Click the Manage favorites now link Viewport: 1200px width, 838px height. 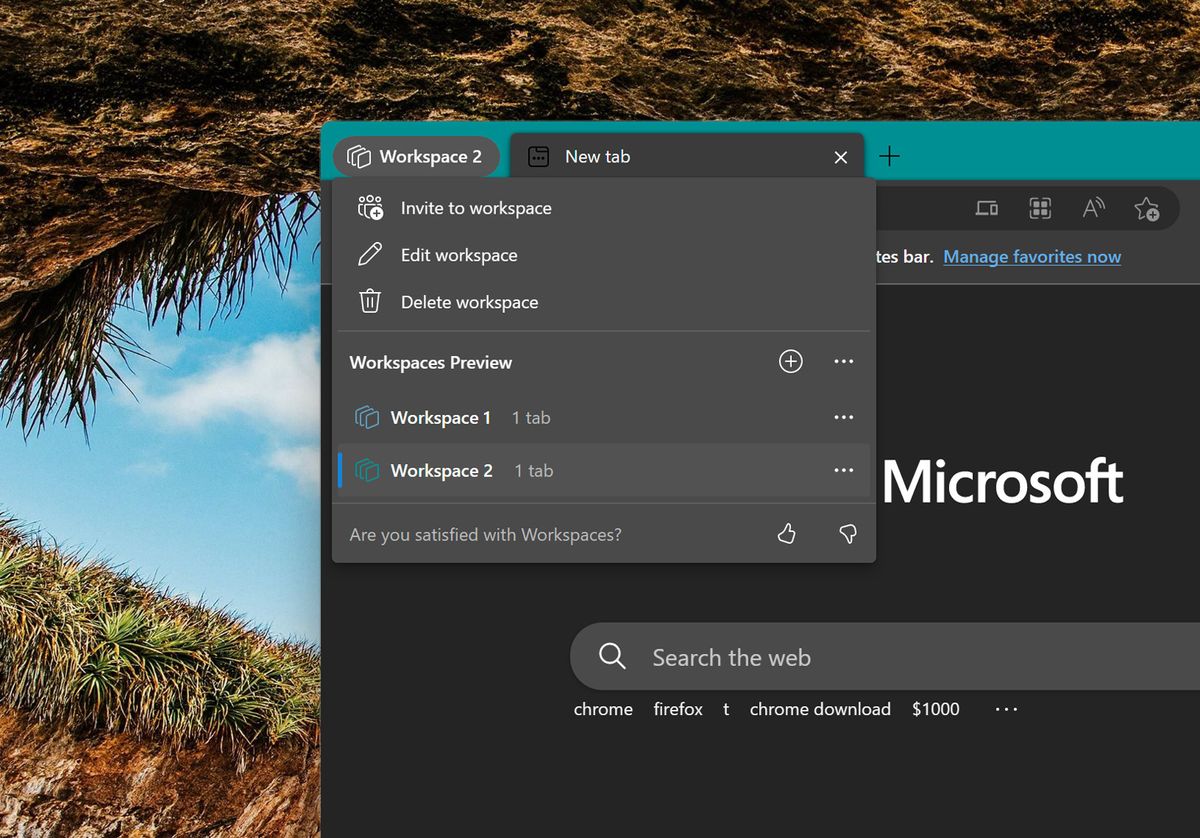1032,257
